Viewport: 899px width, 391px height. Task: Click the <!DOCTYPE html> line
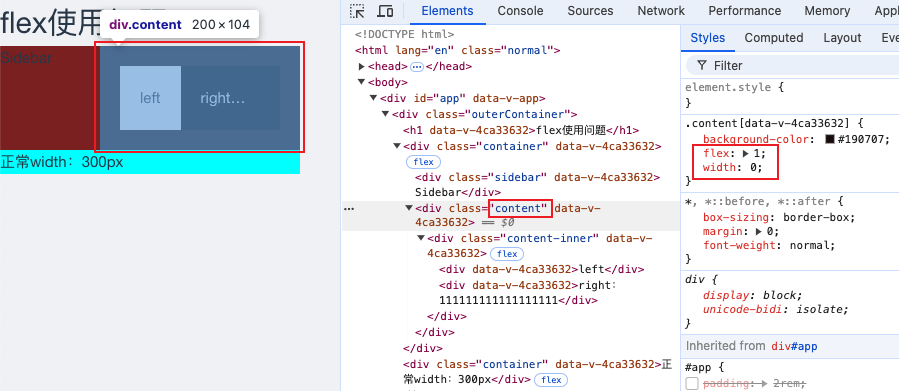tap(404, 34)
